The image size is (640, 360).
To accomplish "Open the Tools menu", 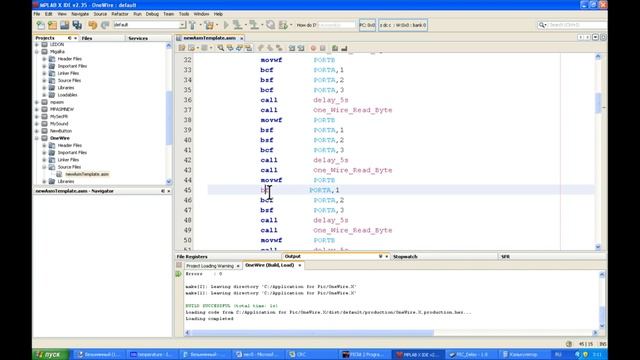I will (184, 14).
